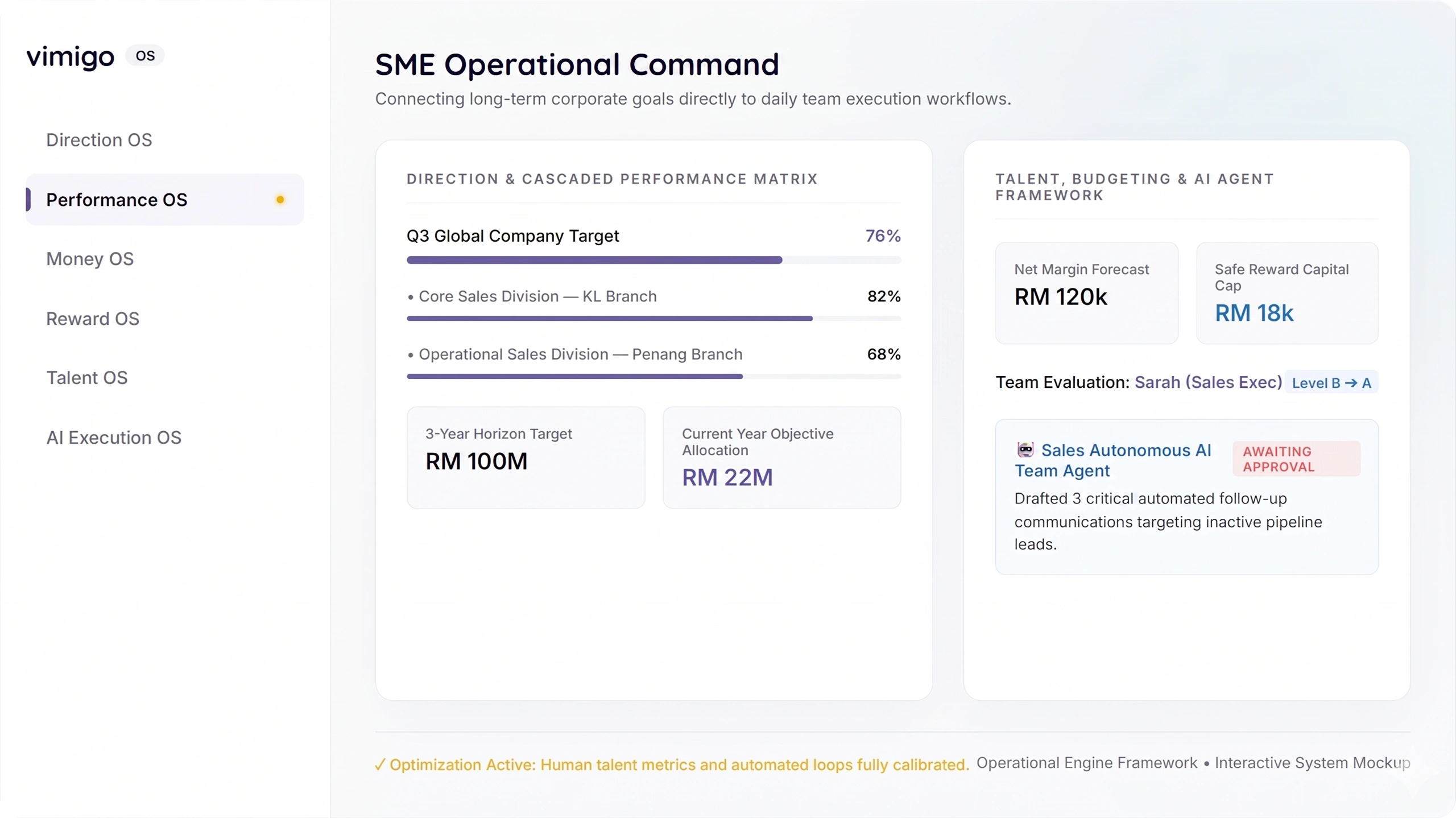This screenshot has width=1456, height=818.
Task: Click the KL Branch progress bar
Action: [653, 319]
